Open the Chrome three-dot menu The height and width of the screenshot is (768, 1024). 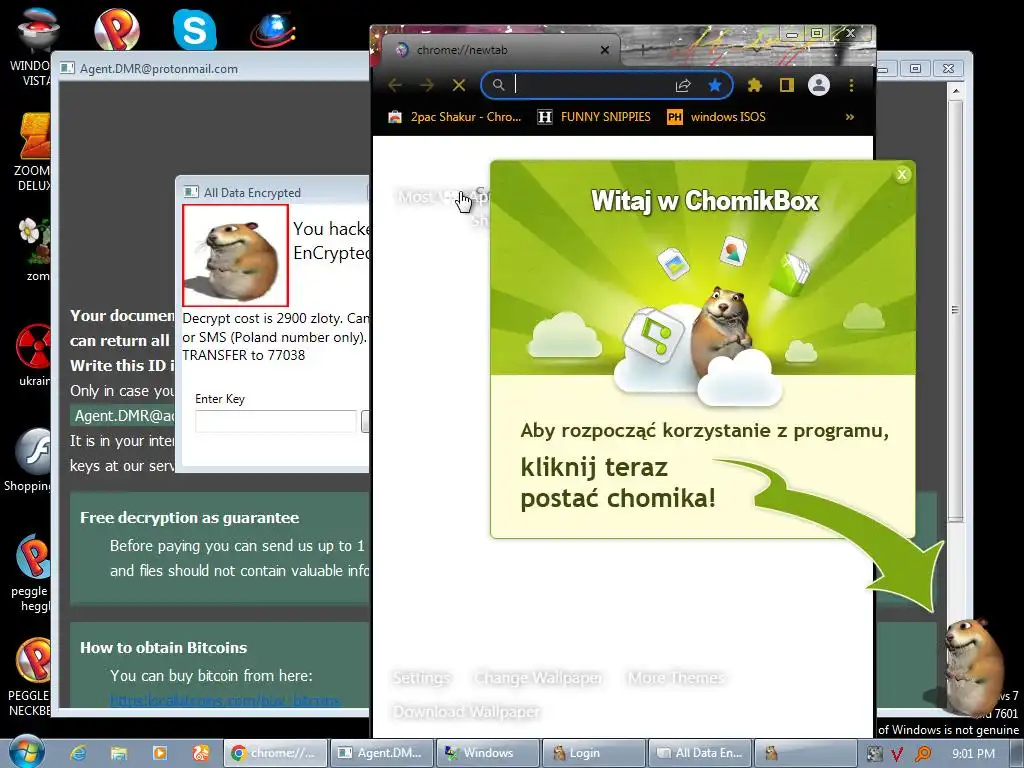coord(851,85)
